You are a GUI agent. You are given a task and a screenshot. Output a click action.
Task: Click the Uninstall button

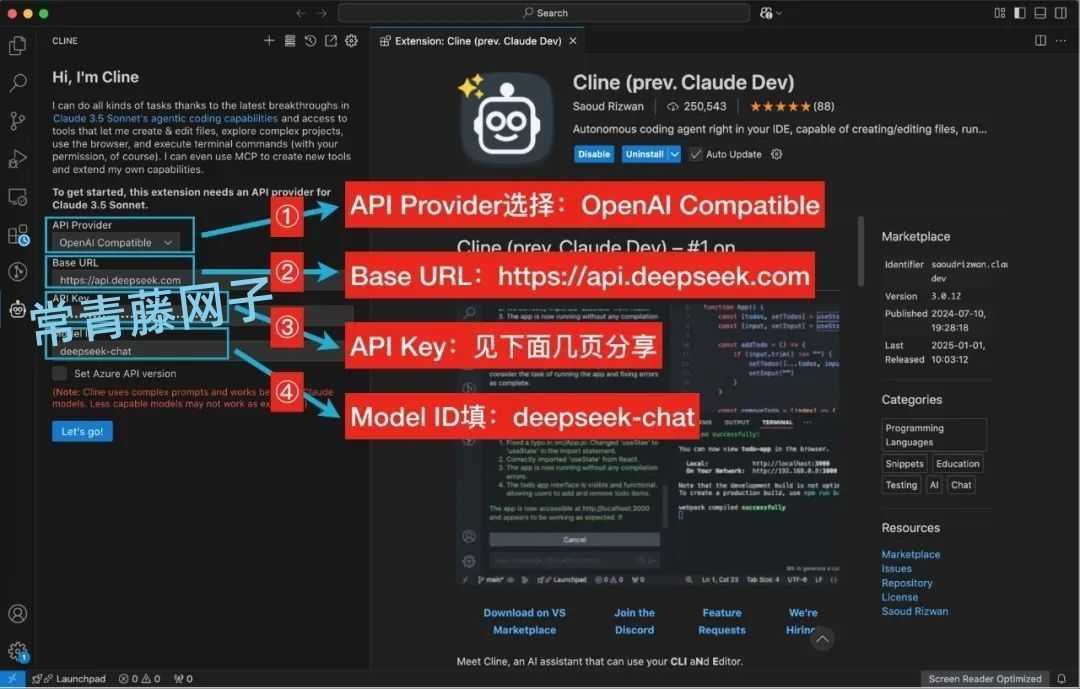[645, 154]
